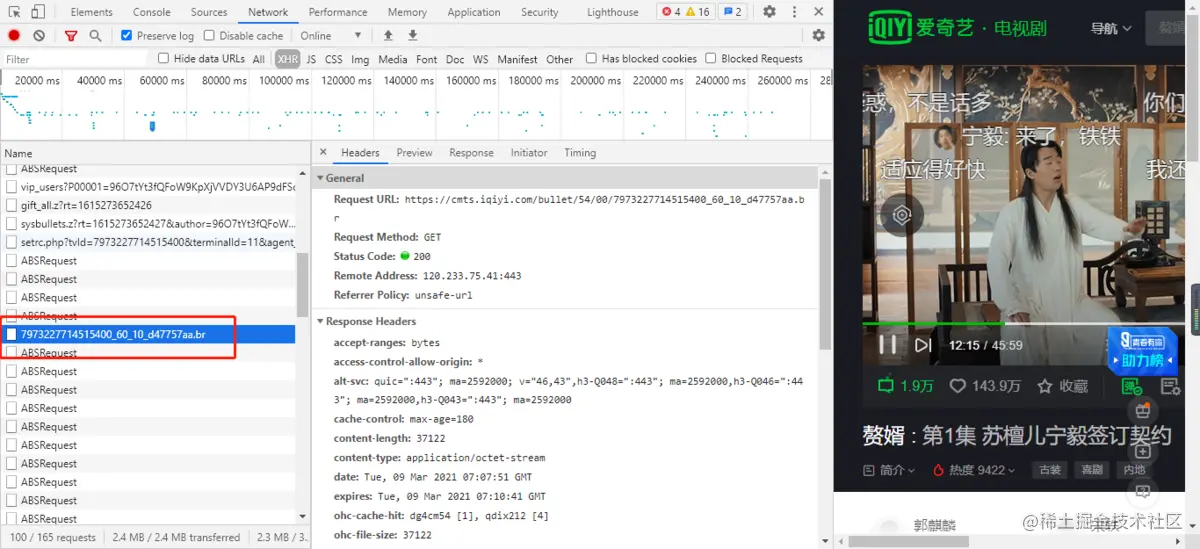Close the request details pane
1200x549 pixels.
tap(323, 153)
